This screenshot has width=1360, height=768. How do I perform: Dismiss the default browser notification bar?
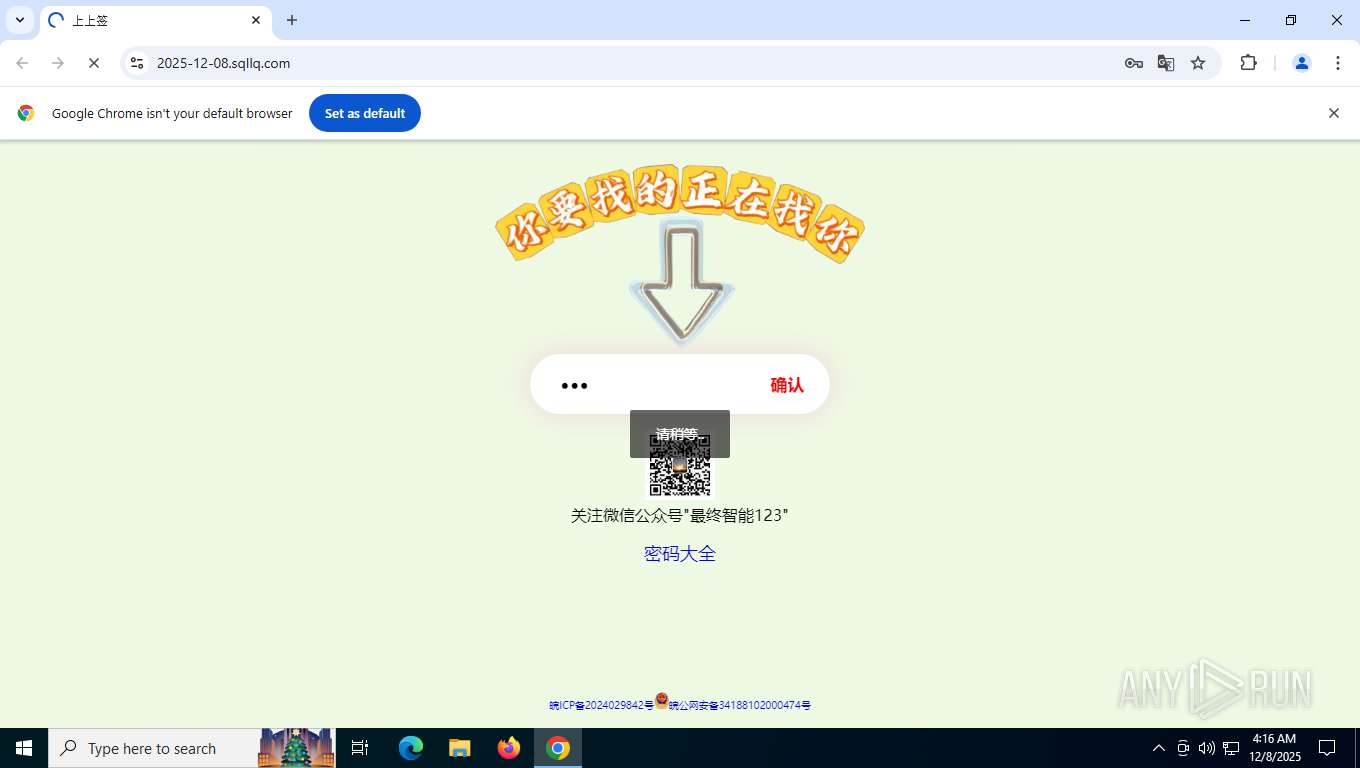(x=1333, y=113)
